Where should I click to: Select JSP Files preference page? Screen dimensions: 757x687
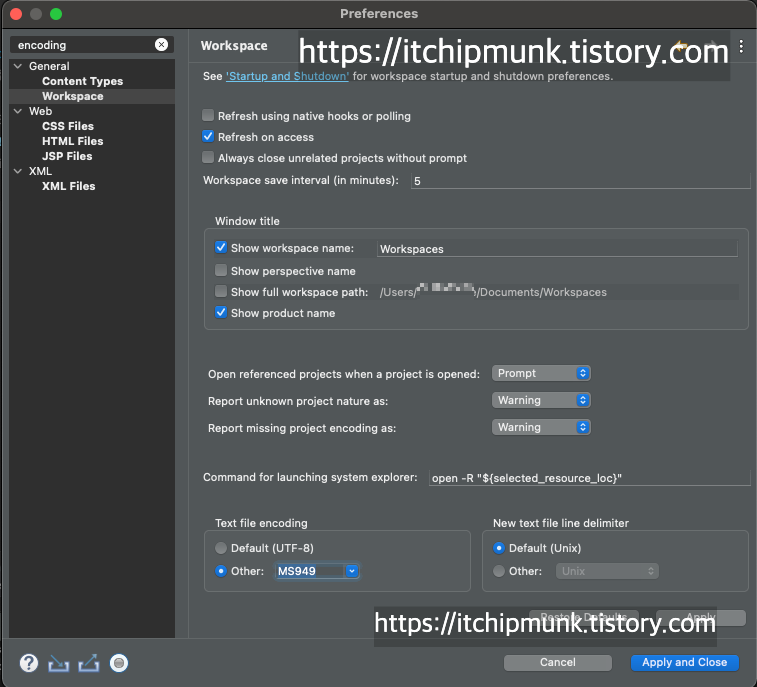(67, 156)
